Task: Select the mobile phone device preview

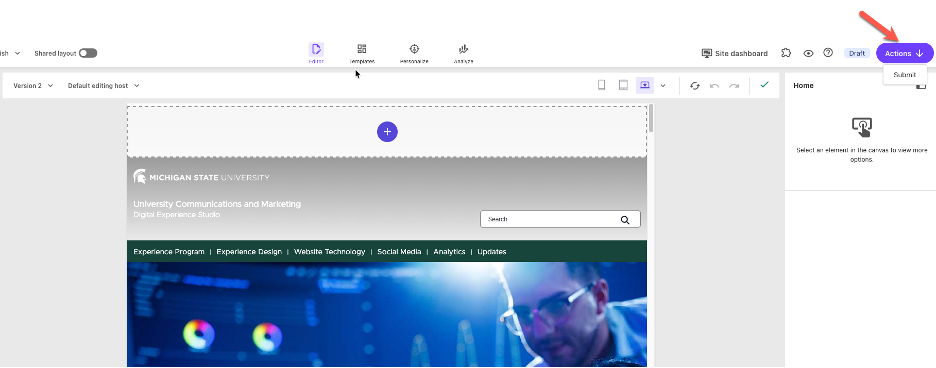Action: pos(602,85)
